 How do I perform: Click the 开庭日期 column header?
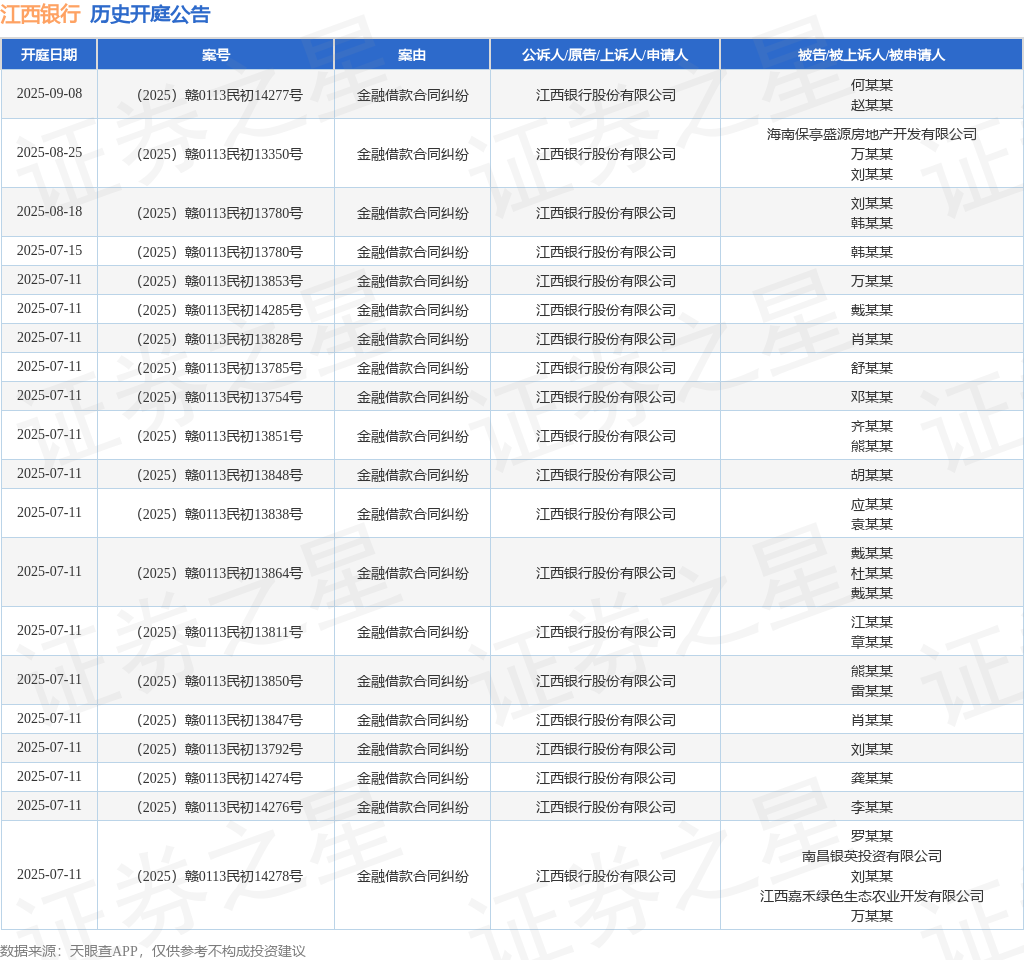click(49, 55)
